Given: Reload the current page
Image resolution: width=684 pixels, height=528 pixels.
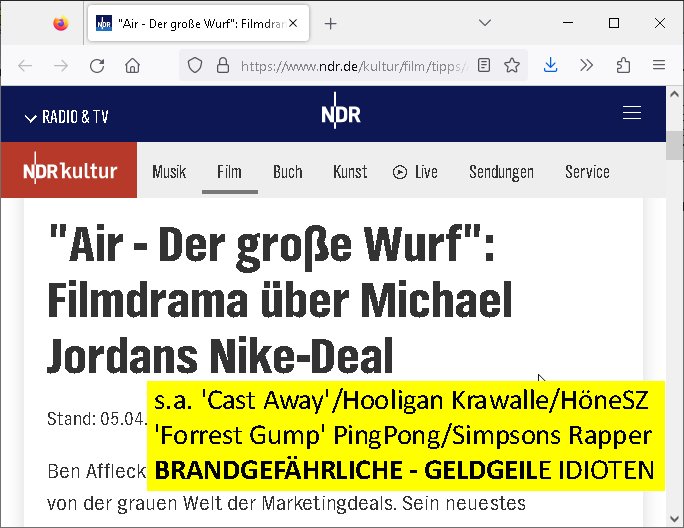Looking at the screenshot, I should pyautogui.click(x=97, y=66).
